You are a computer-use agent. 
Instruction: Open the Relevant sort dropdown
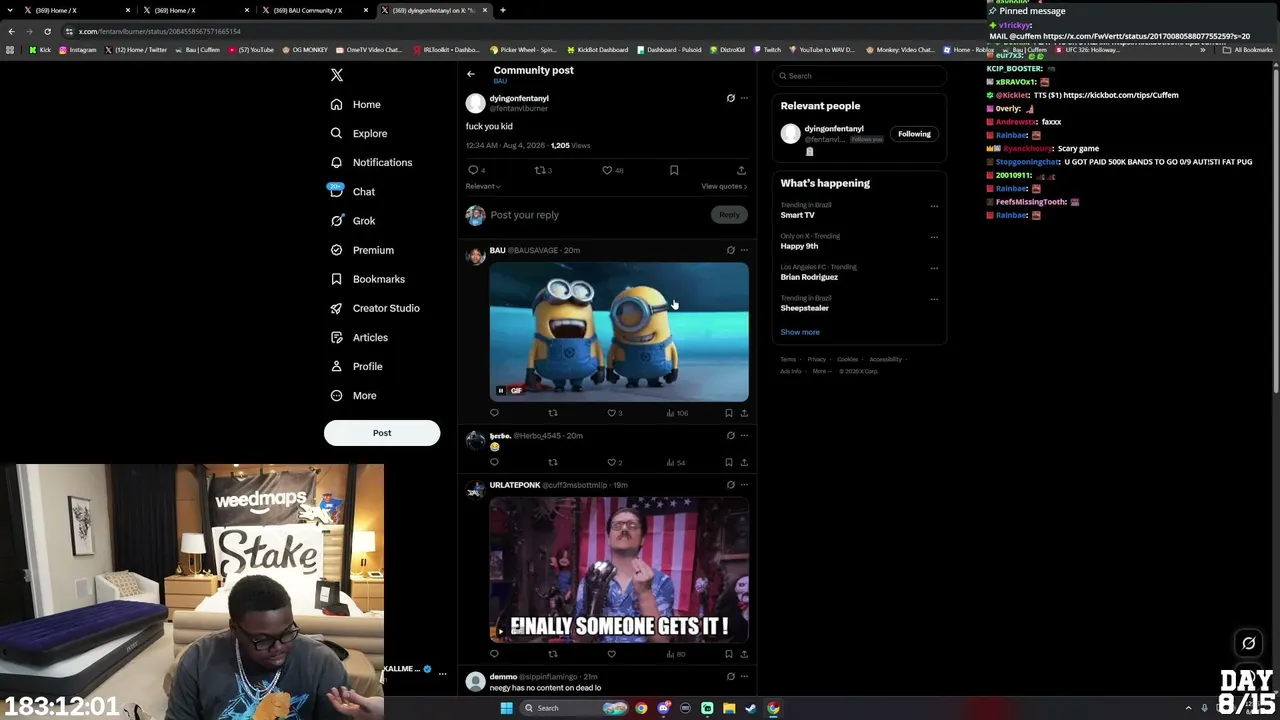483,186
